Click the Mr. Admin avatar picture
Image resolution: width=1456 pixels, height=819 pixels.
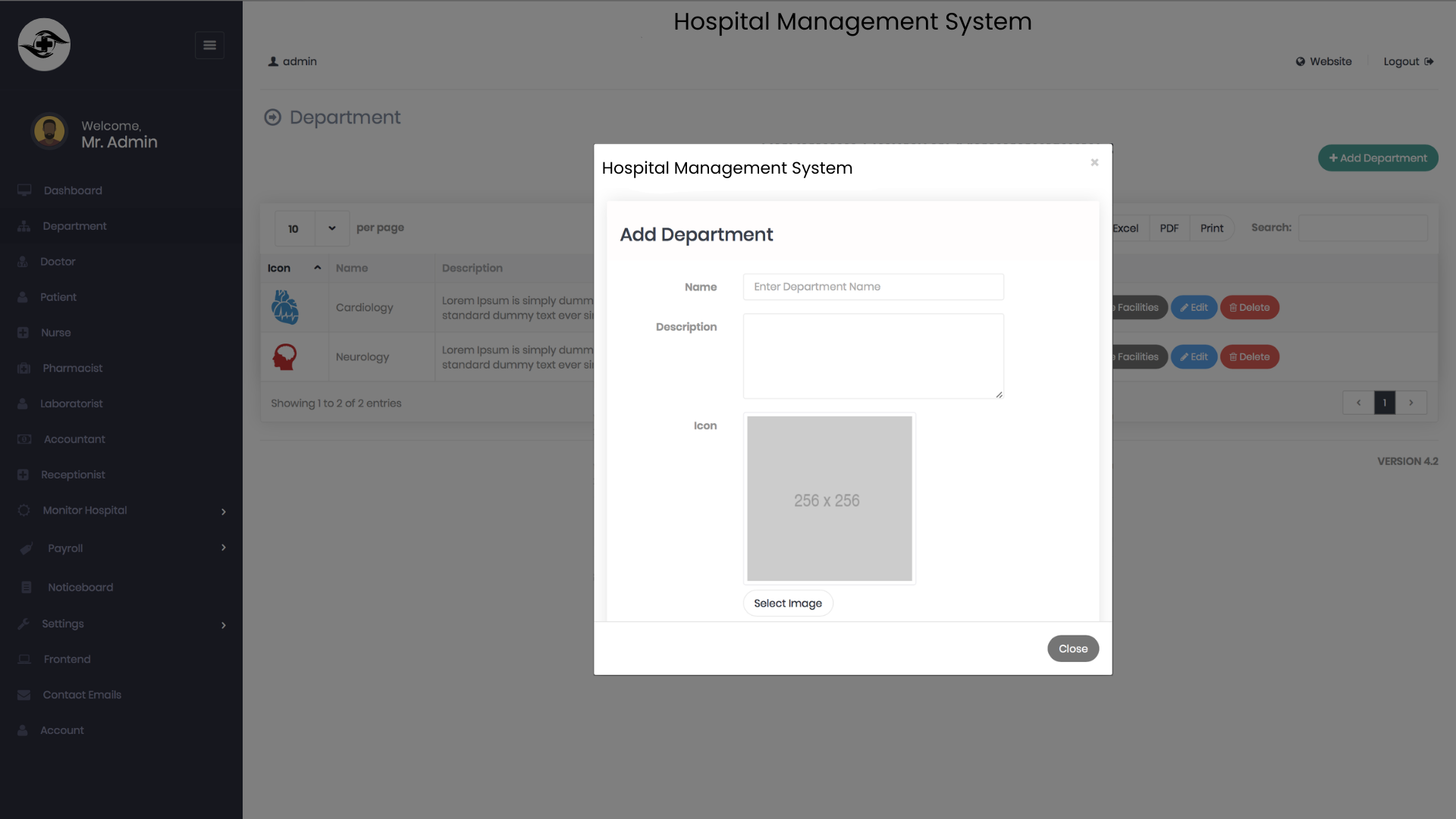click(49, 132)
